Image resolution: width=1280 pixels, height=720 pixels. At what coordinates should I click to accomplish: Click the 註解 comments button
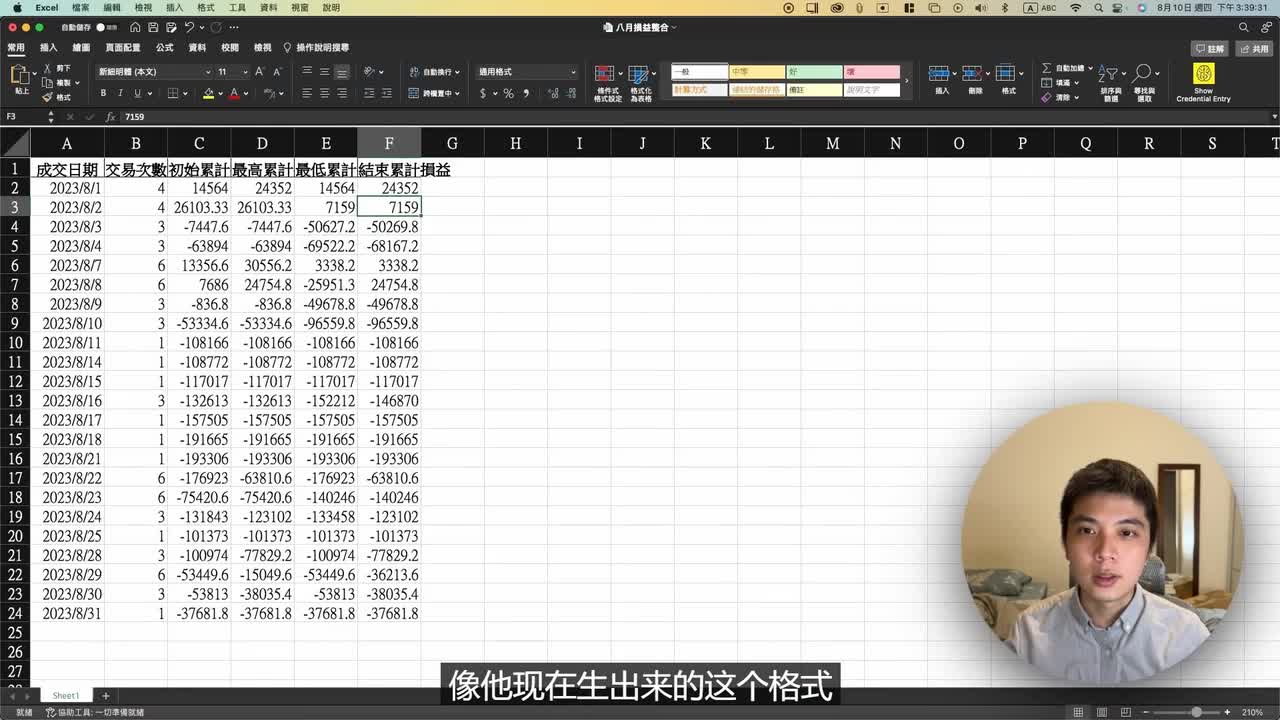[x=1210, y=48]
